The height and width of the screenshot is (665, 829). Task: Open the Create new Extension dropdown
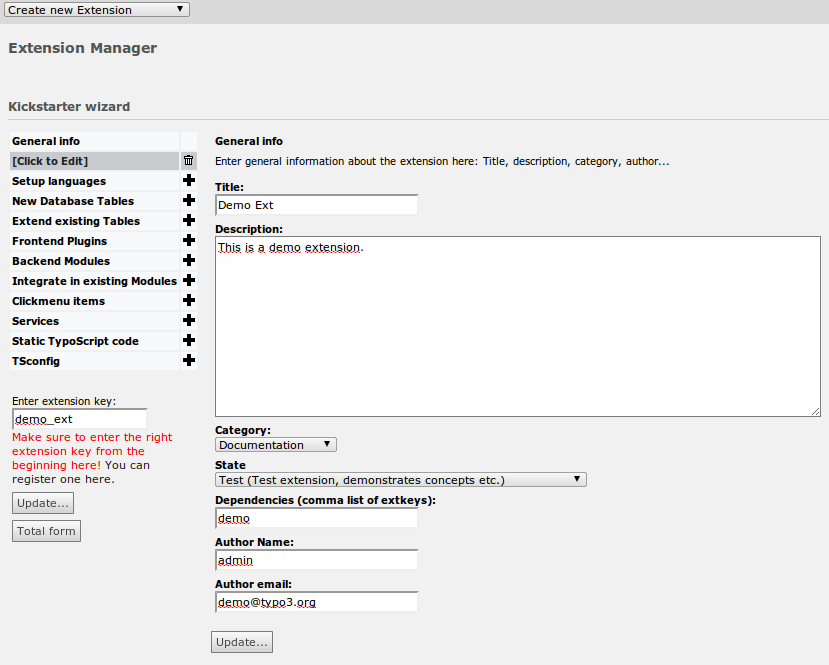click(x=96, y=10)
